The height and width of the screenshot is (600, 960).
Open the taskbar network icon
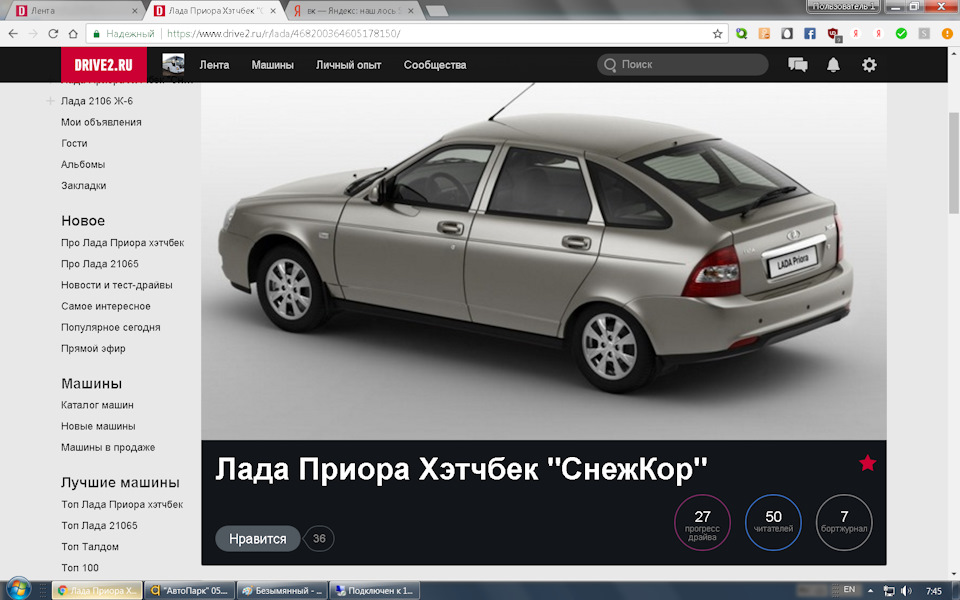889,591
